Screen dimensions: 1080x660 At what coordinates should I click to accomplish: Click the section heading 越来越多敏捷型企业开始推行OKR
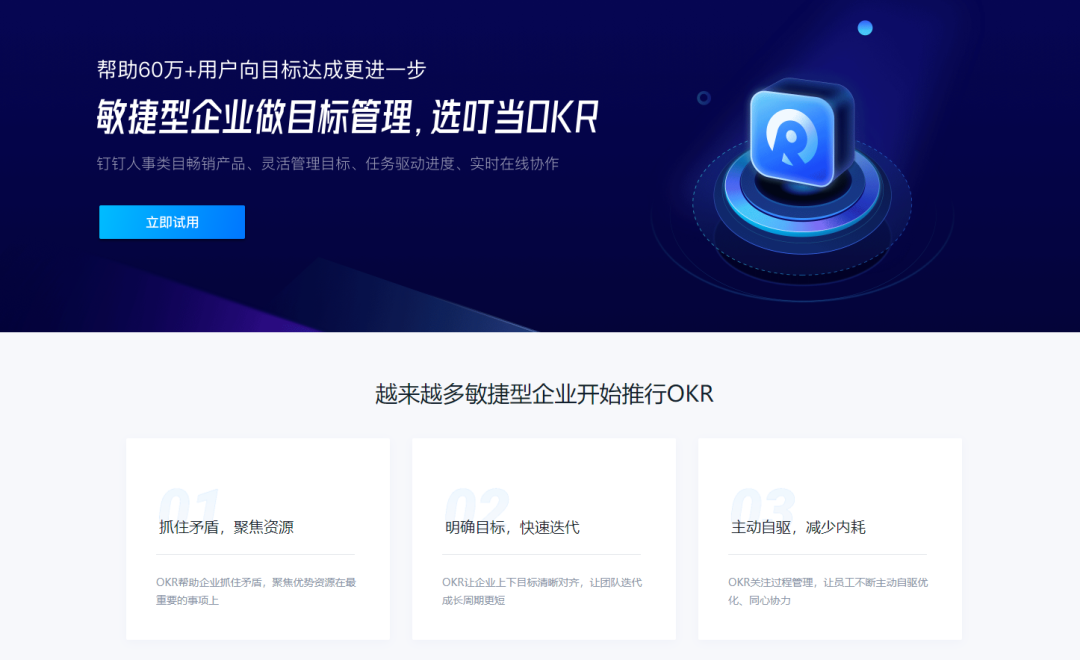544,393
